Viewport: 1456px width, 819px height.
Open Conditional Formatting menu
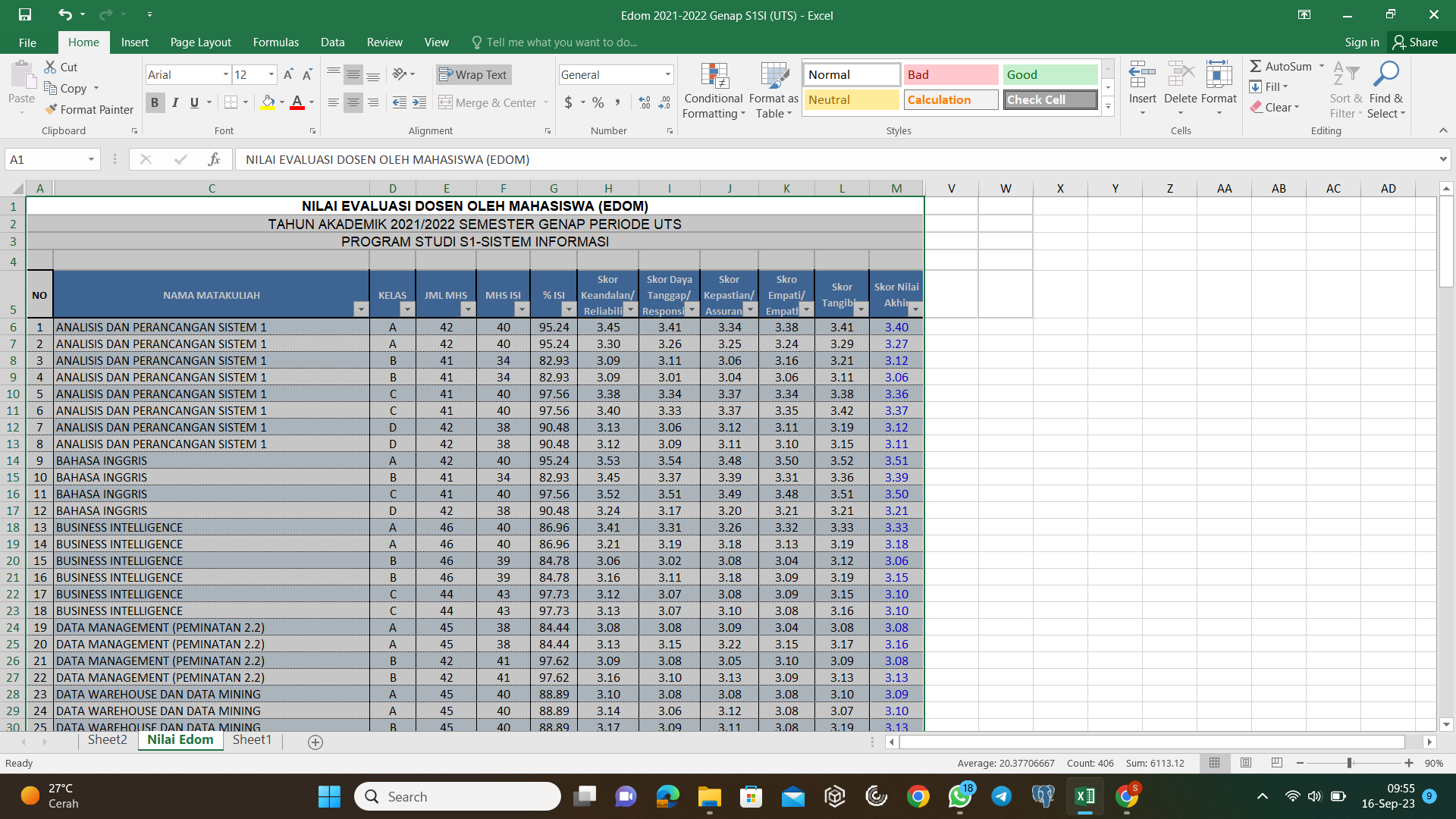pyautogui.click(x=714, y=90)
